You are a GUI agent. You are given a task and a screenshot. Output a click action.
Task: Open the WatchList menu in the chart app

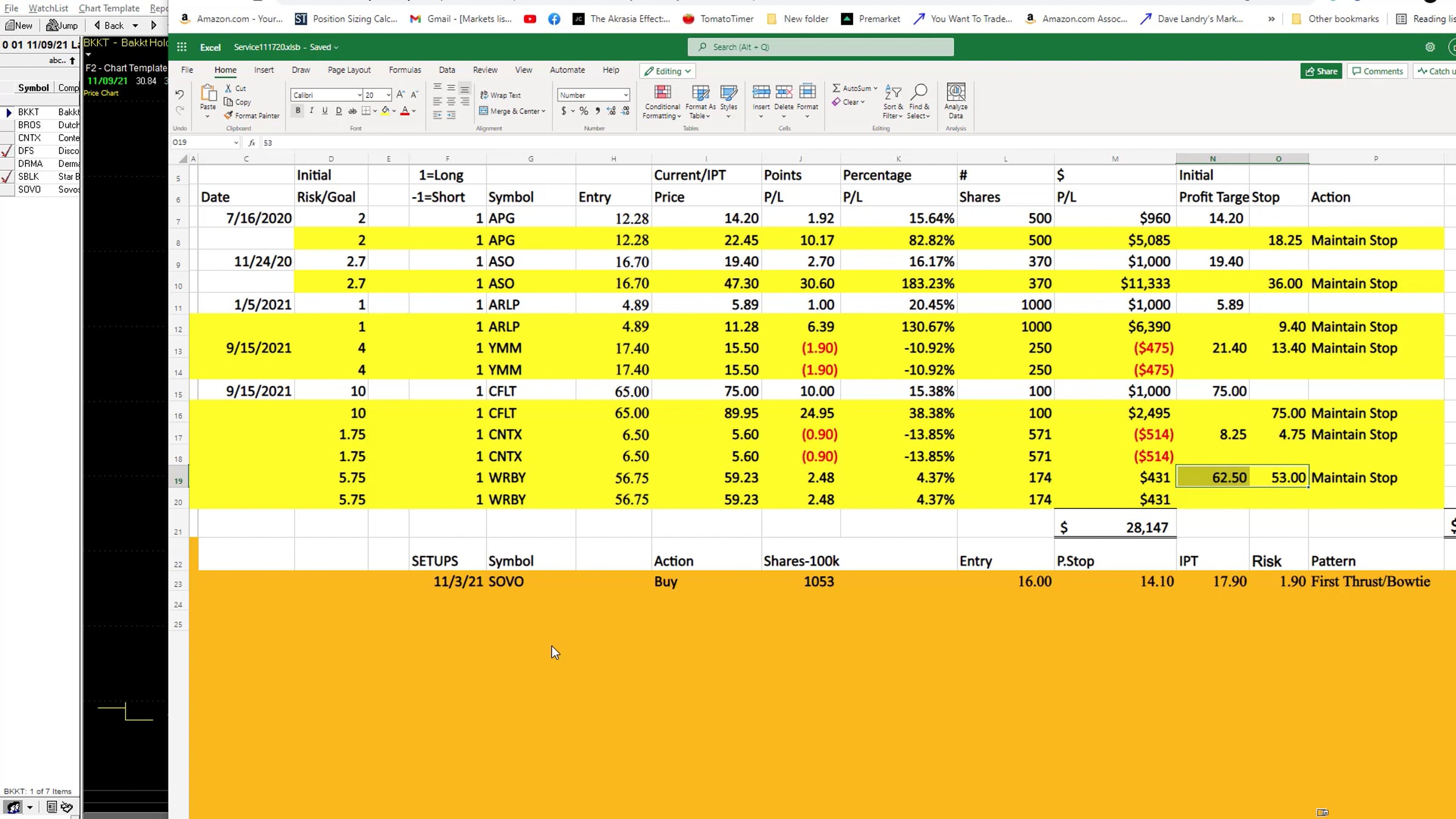tap(49, 8)
